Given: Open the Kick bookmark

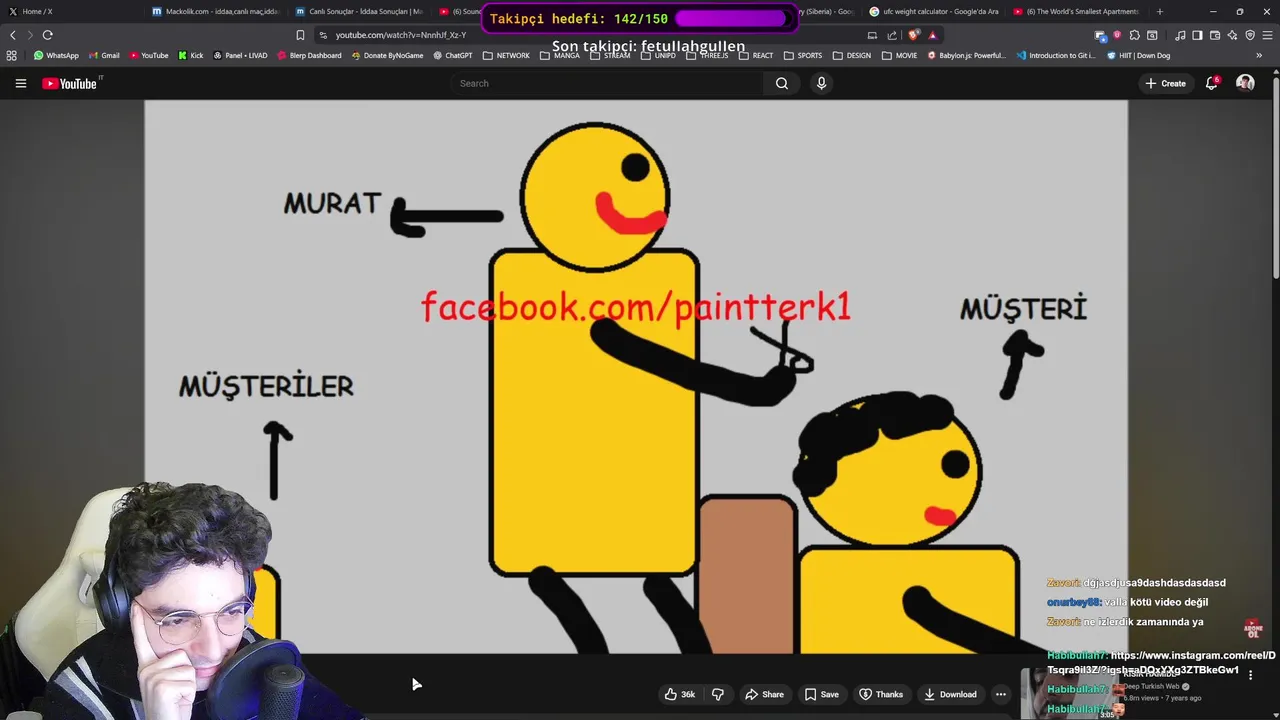Looking at the screenshot, I should pos(190,55).
